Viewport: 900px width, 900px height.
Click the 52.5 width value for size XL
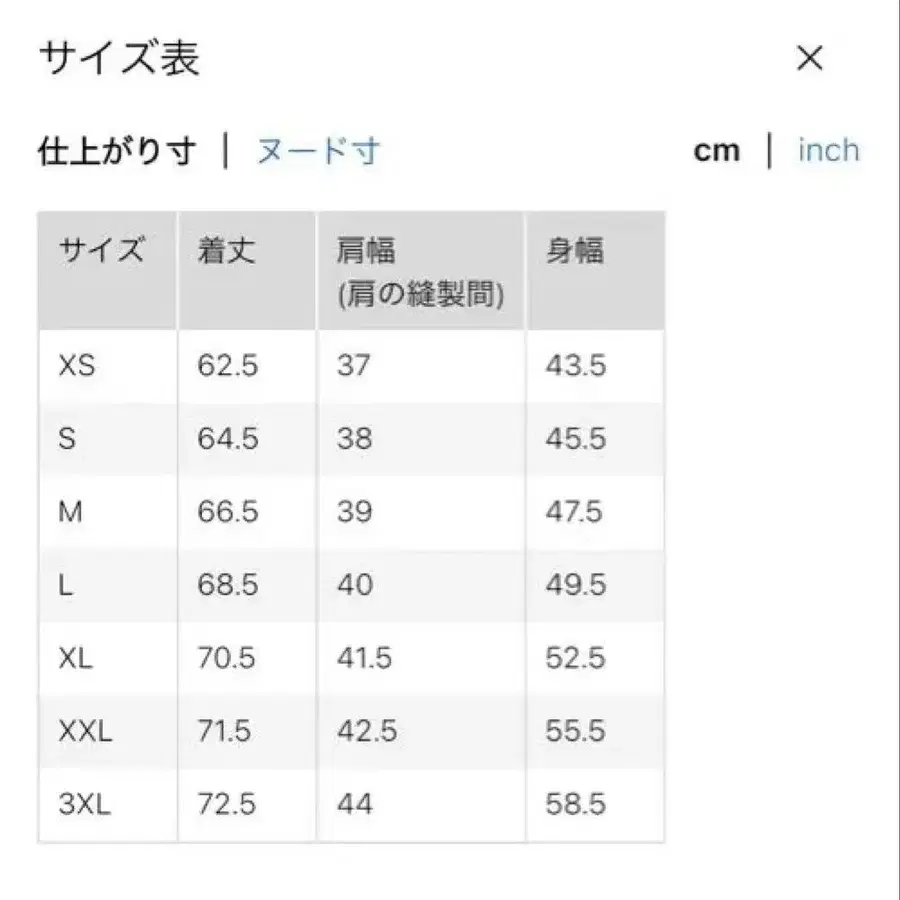[x=573, y=658]
